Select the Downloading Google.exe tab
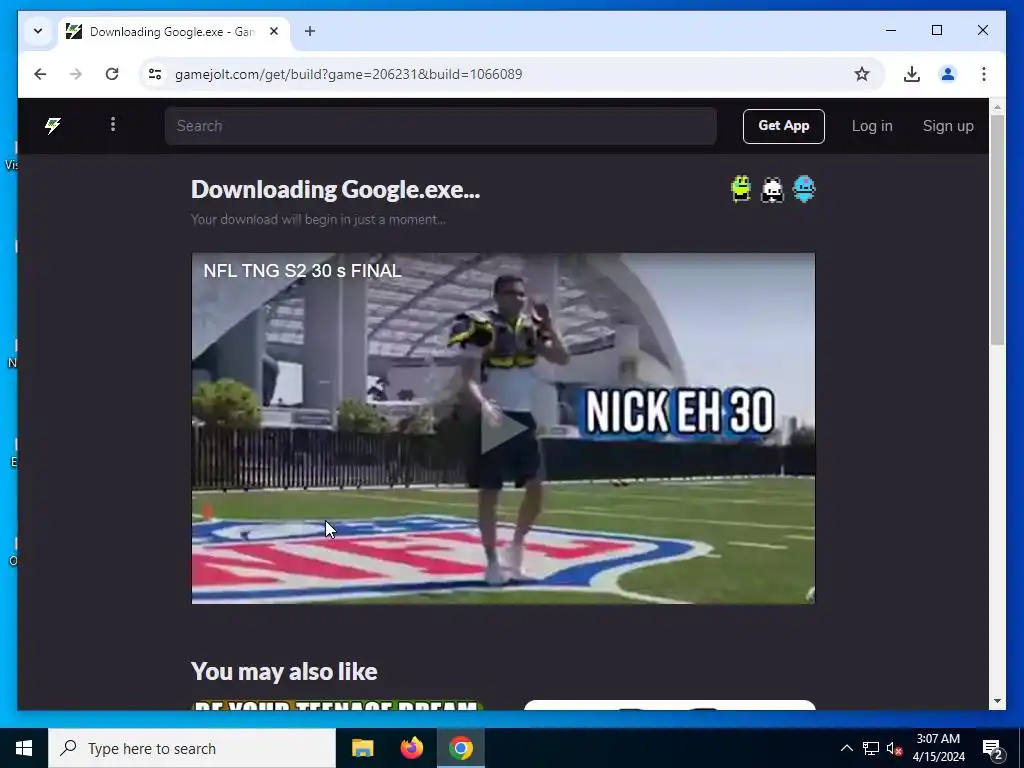The width and height of the screenshot is (1024, 768). click(174, 31)
